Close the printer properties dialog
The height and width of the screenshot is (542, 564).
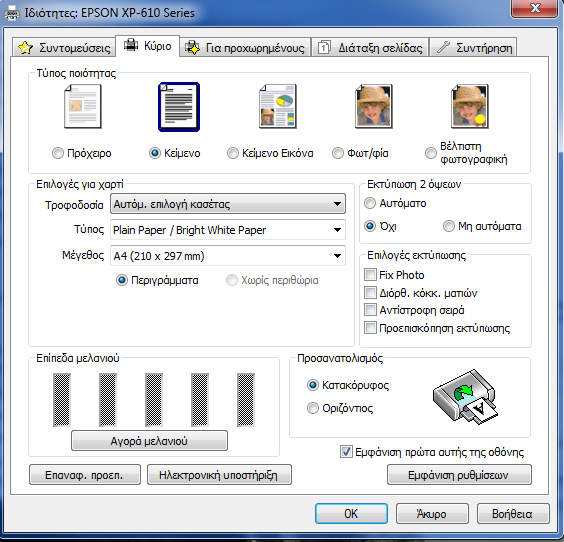[x=535, y=8]
